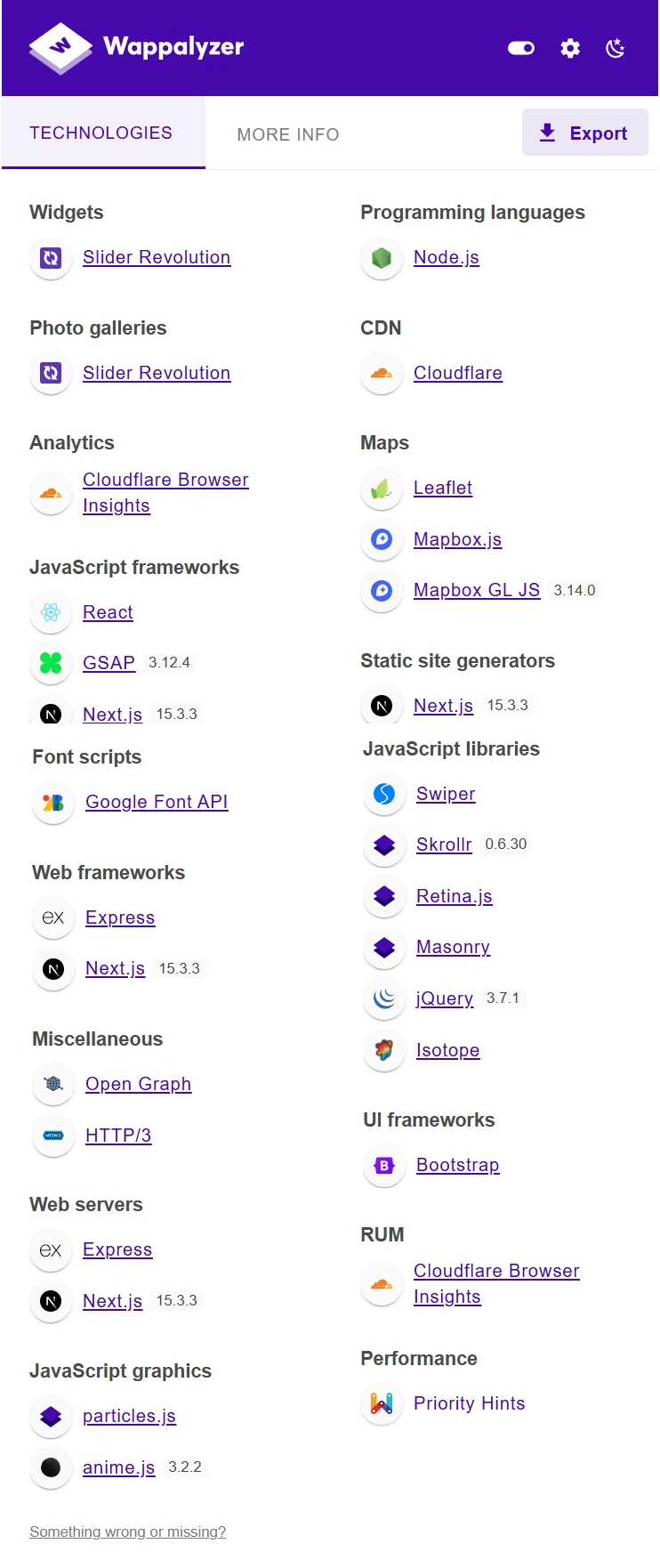Click the anime.js icon
660x1568 pixels.
pyautogui.click(x=51, y=1468)
